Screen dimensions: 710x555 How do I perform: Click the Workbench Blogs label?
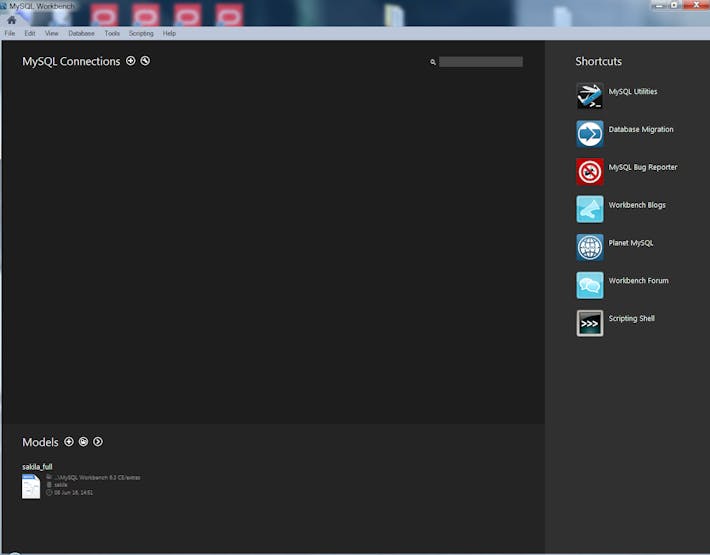click(637, 205)
